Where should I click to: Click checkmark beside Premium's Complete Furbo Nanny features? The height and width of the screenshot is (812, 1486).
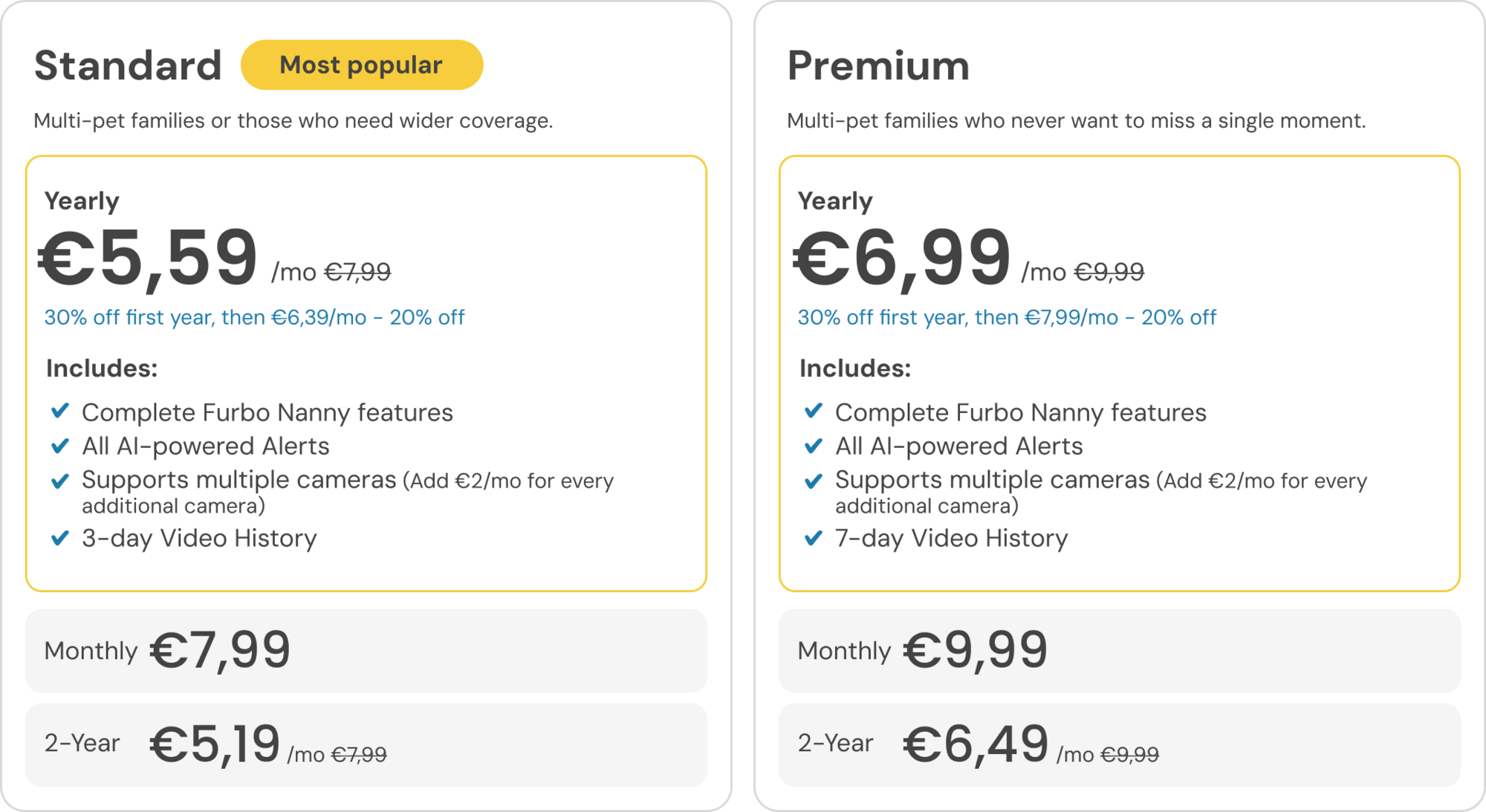pos(814,411)
